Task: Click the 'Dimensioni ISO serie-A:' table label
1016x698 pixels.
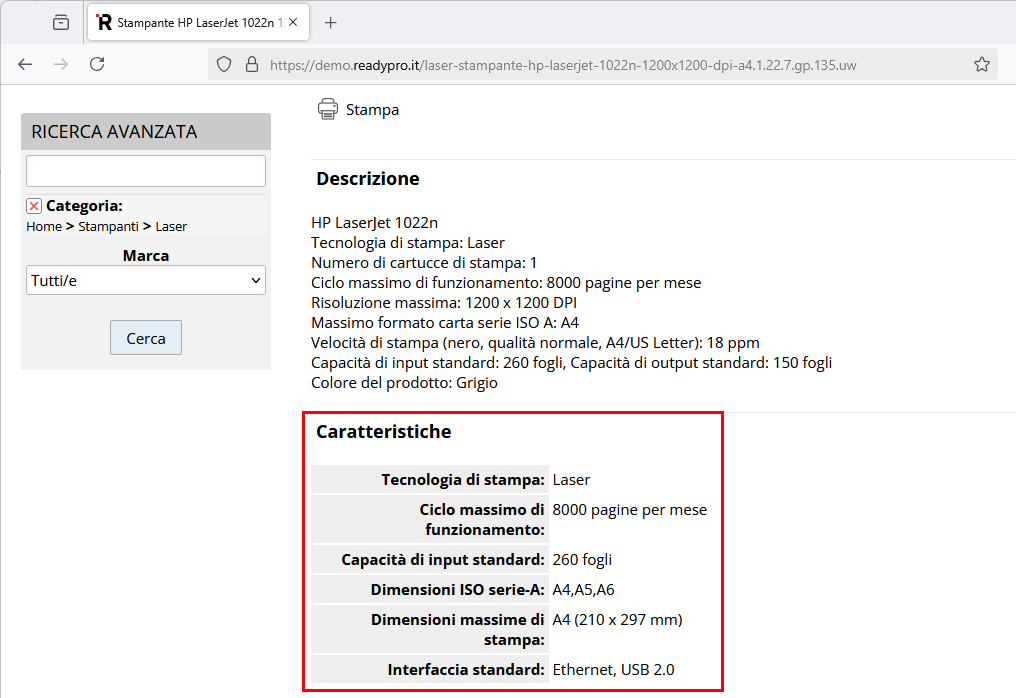Action: click(457, 590)
